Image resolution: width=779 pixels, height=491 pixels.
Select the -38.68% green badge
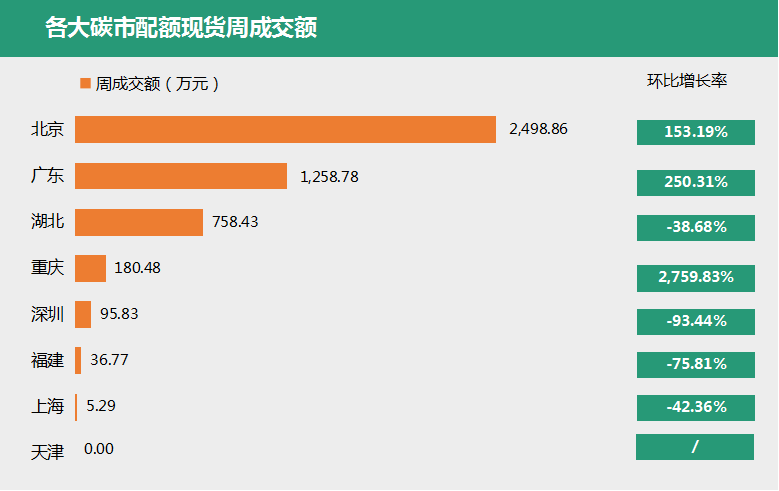coord(696,228)
